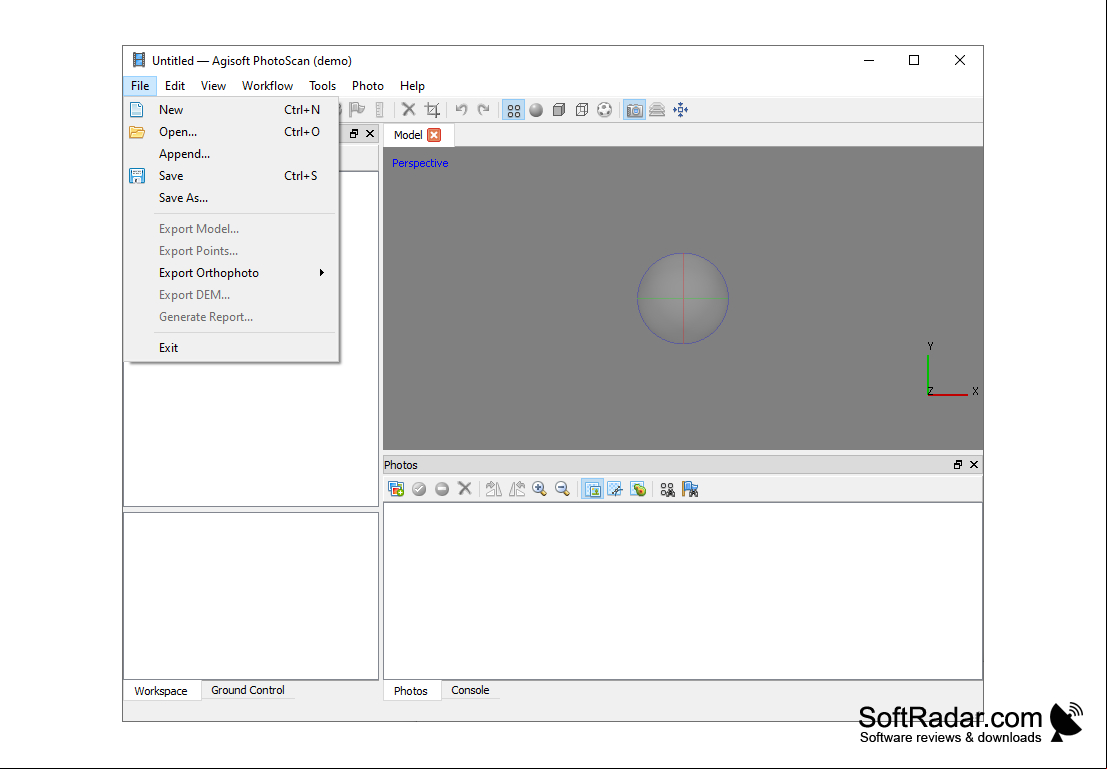
Task: Switch to textured ball view mode
Action: coord(604,110)
